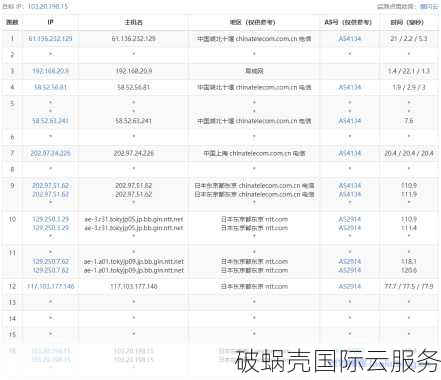Select the 局域网 region cell in hop 3
The width and height of the screenshot is (441, 380).
(254, 71)
